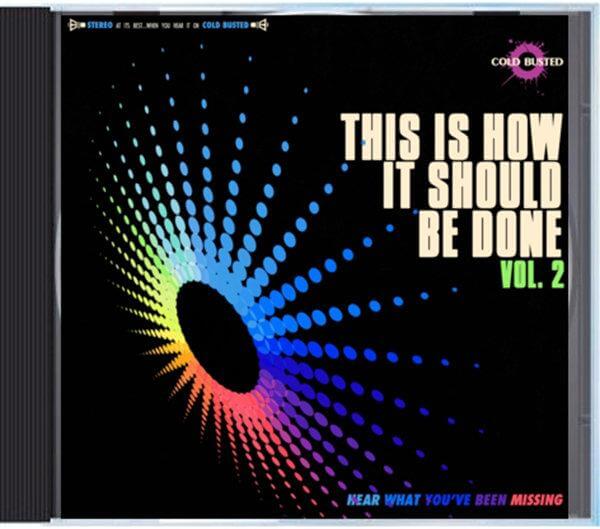Click the right speaker icon after COLD BUSTED
Screen dimensions: 600x529
pyautogui.click(x=259, y=26)
